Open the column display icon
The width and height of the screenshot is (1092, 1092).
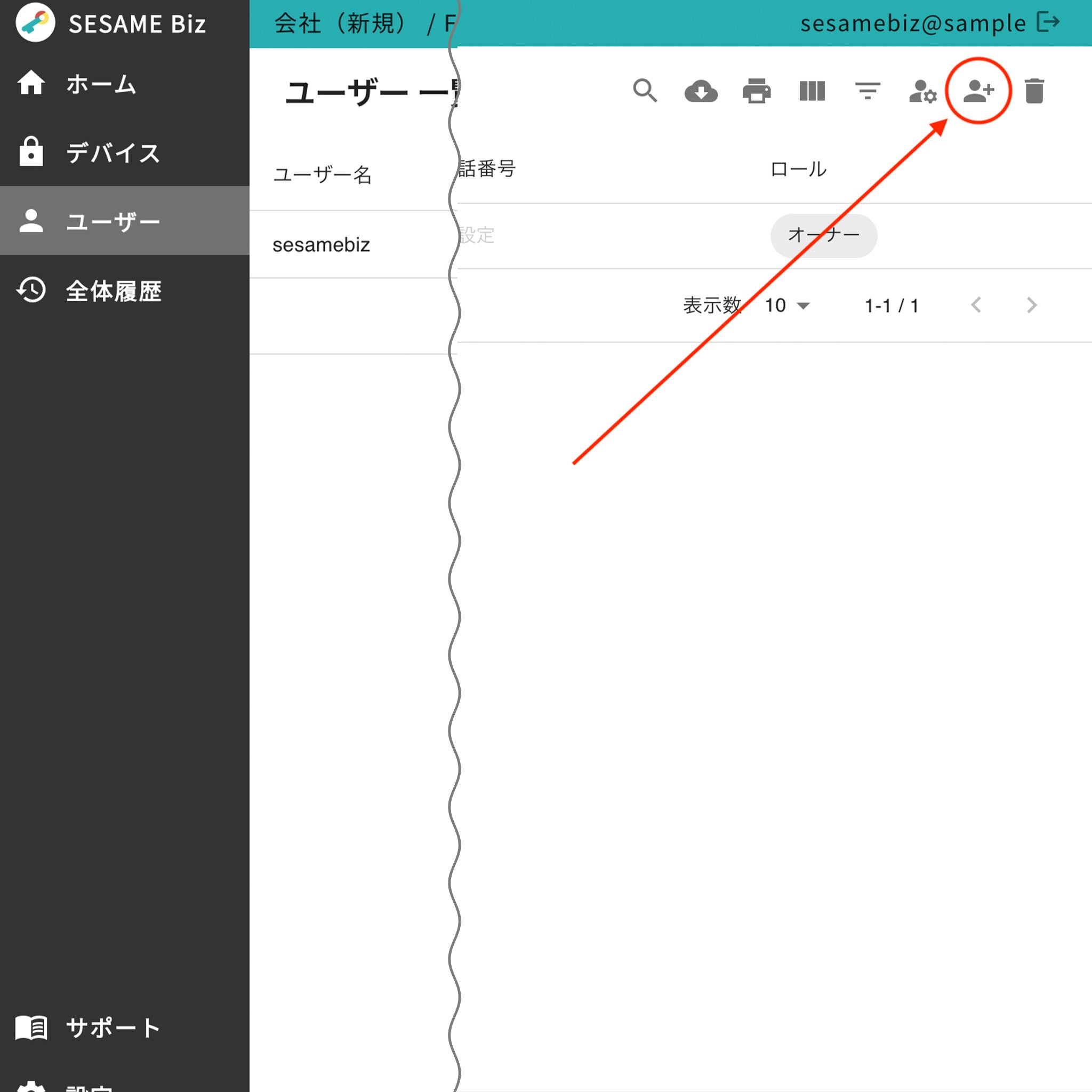point(812,91)
